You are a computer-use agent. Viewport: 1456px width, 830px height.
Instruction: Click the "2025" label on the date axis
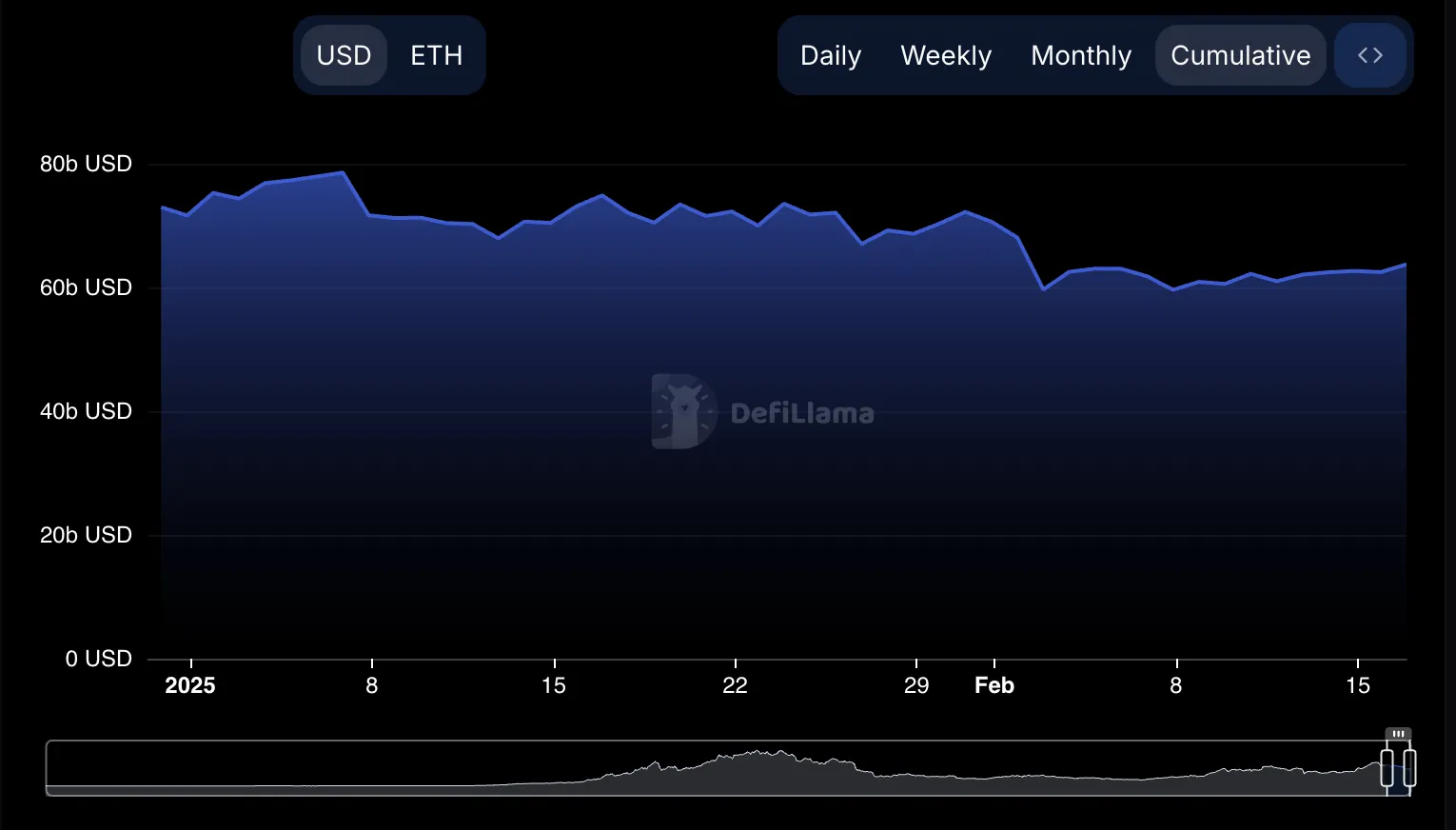[189, 685]
